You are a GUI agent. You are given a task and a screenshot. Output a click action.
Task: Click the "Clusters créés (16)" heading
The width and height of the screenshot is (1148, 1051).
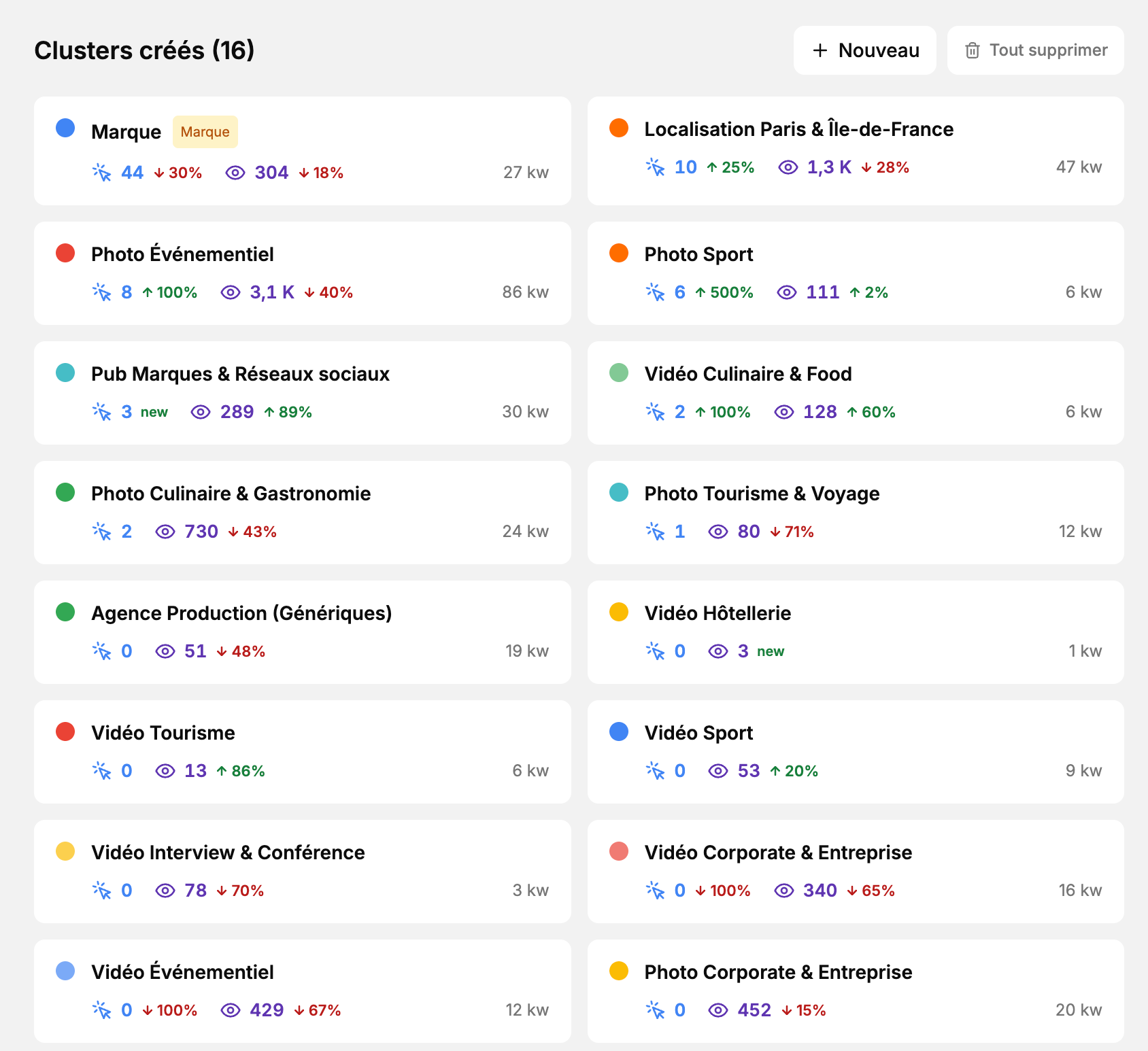(x=144, y=50)
